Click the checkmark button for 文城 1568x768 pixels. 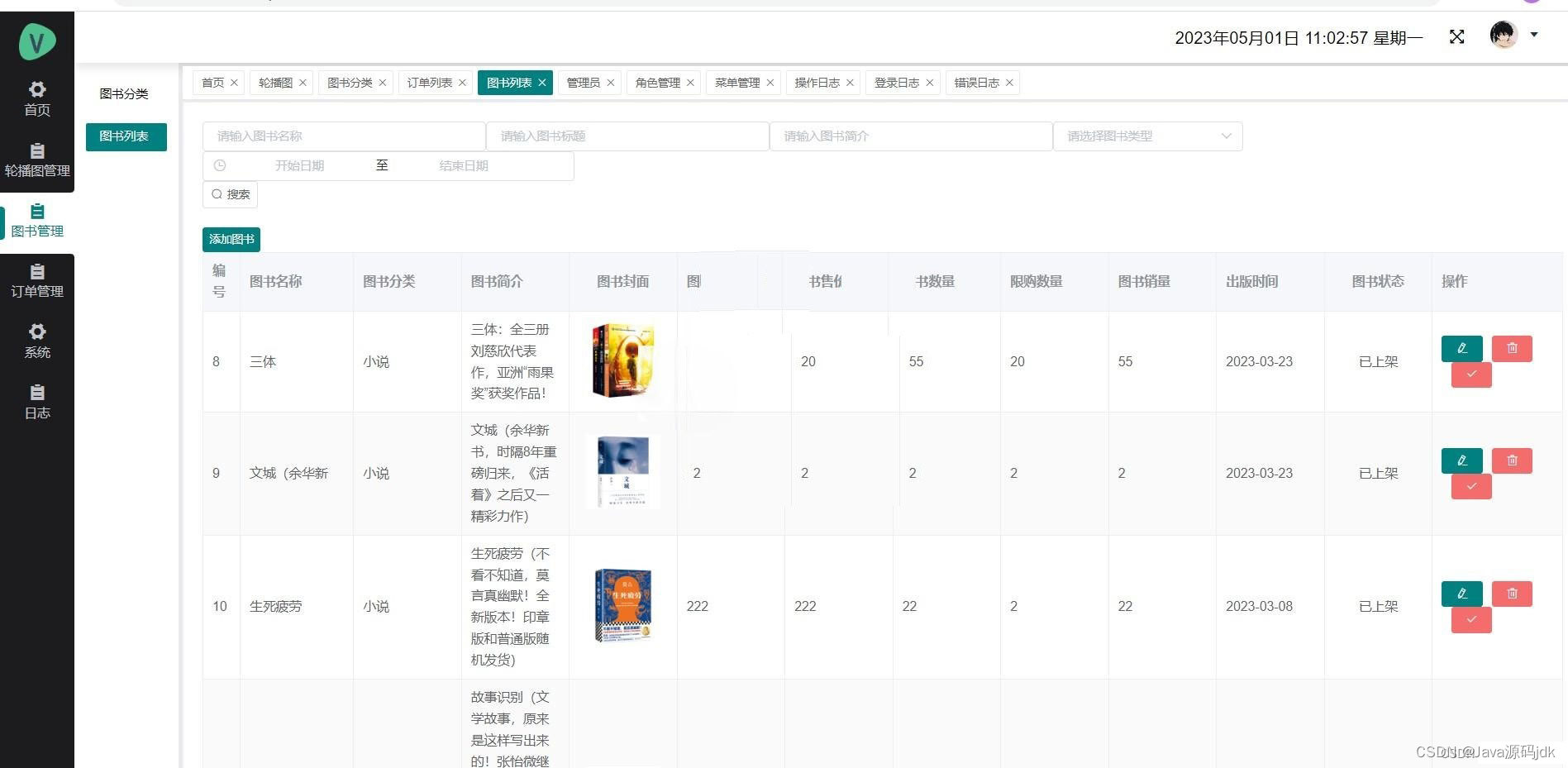pos(1471,486)
